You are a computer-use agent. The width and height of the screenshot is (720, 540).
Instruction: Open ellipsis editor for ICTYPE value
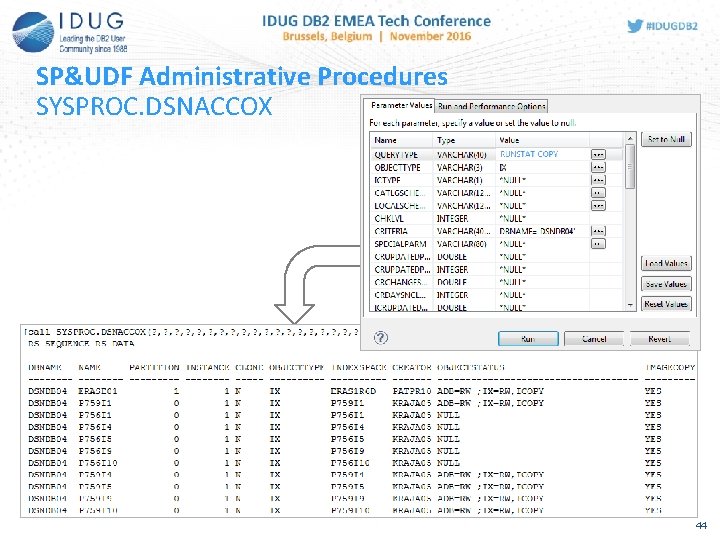pos(598,180)
